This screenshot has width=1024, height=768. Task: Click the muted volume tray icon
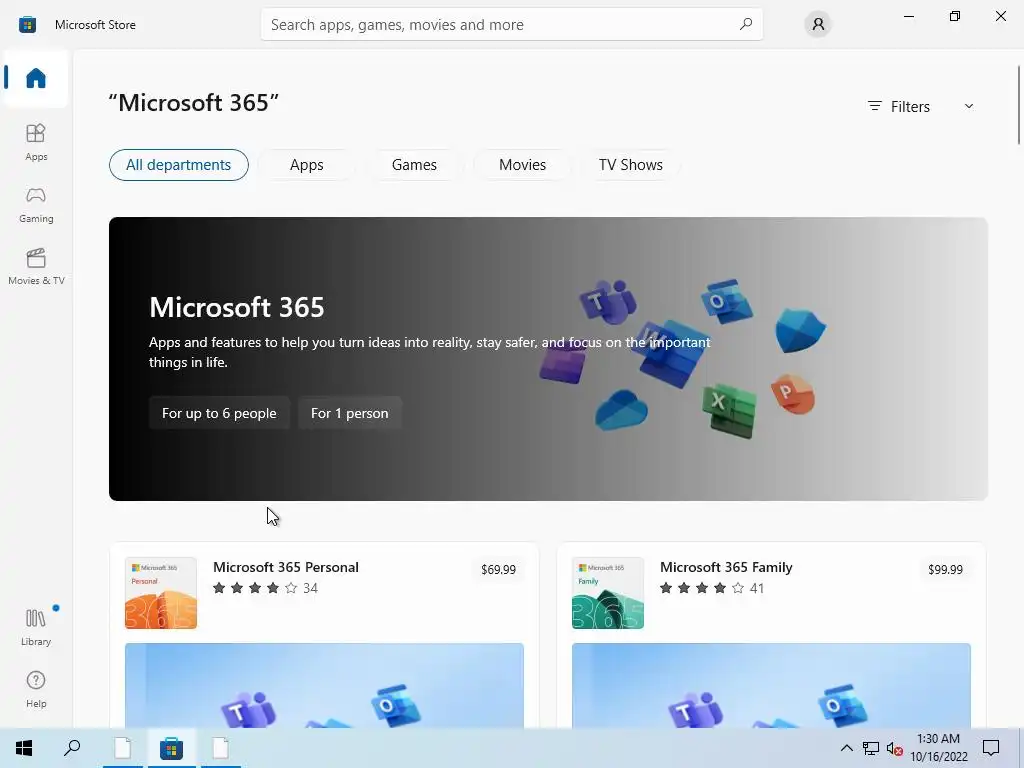tap(895, 748)
